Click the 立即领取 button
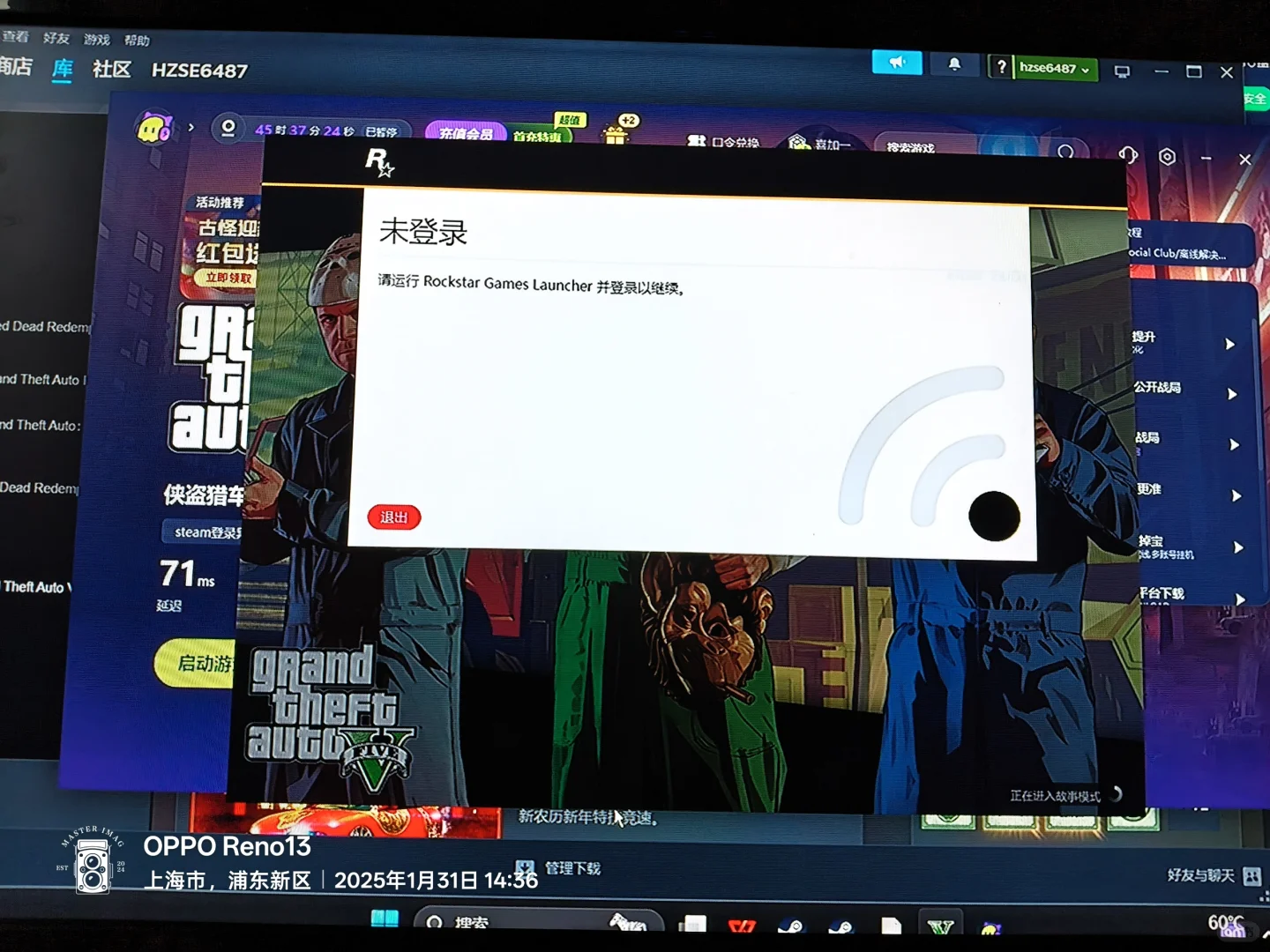 228,279
